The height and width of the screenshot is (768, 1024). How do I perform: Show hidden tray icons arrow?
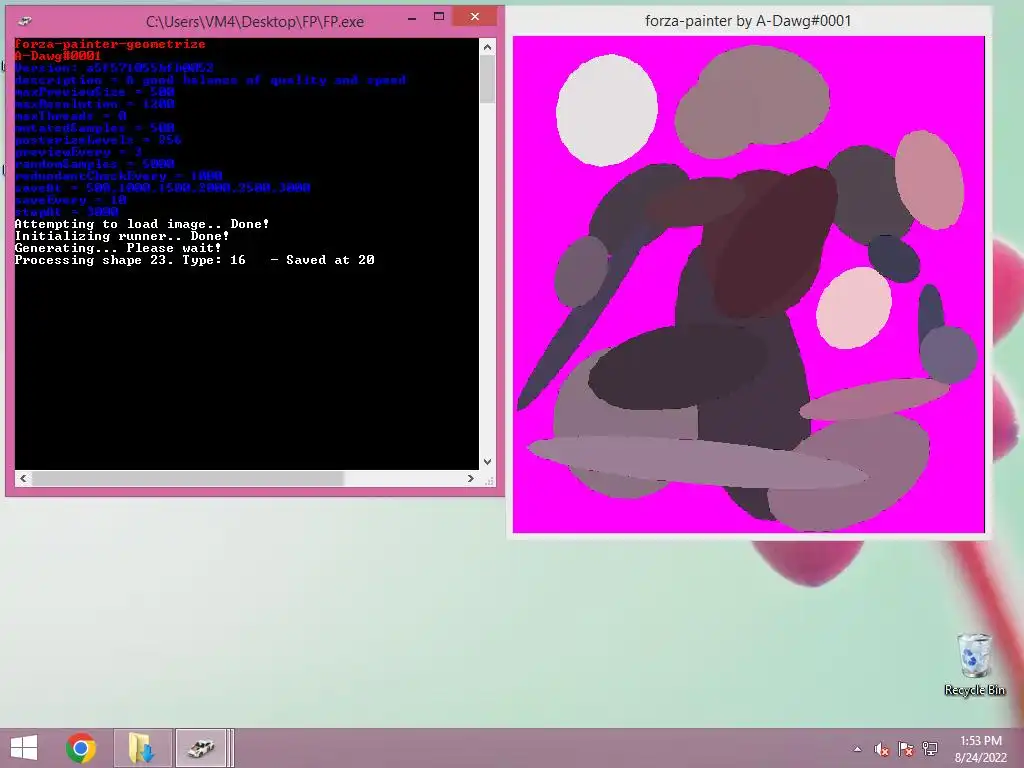[x=857, y=749]
